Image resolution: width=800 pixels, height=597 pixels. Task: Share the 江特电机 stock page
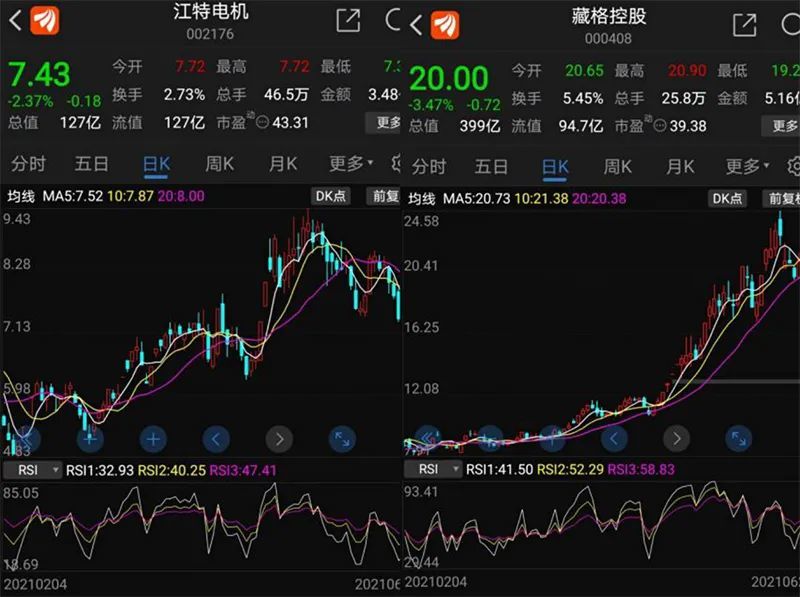click(x=348, y=21)
